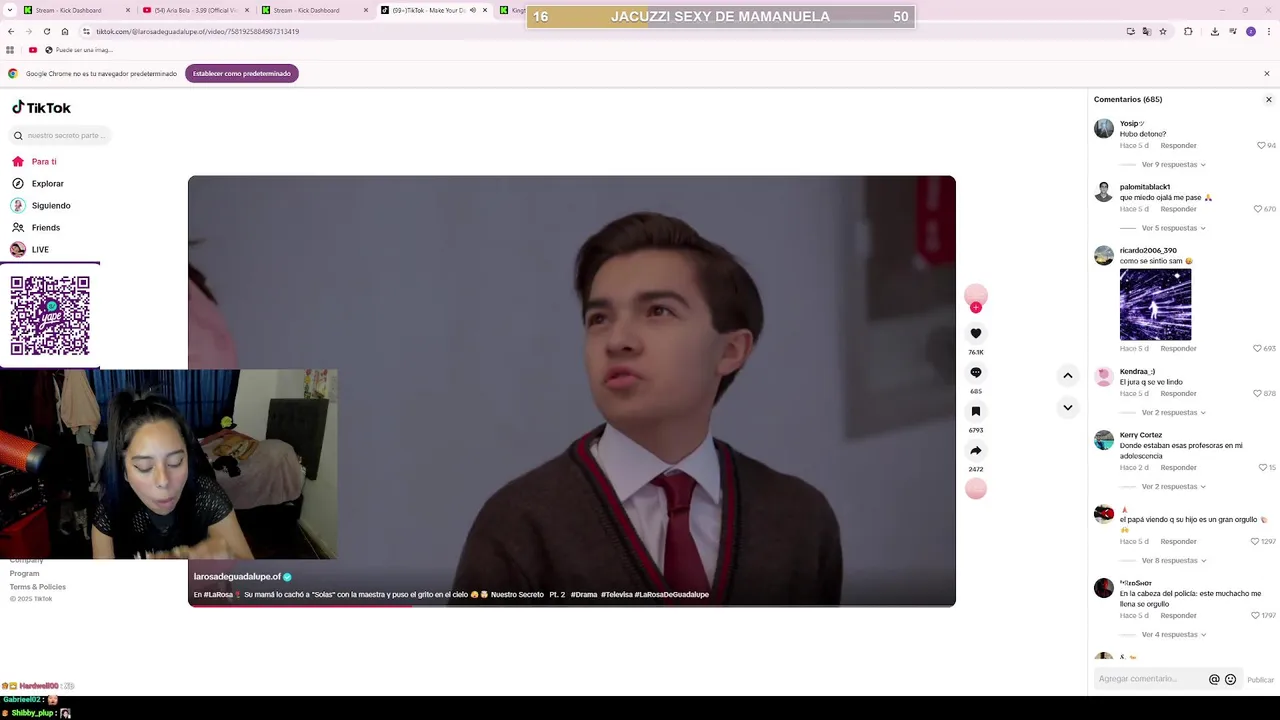This screenshot has height=720, width=1280.
Task: Open comments via speech bubble icon
Action: pyautogui.click(x=976, y=372)
